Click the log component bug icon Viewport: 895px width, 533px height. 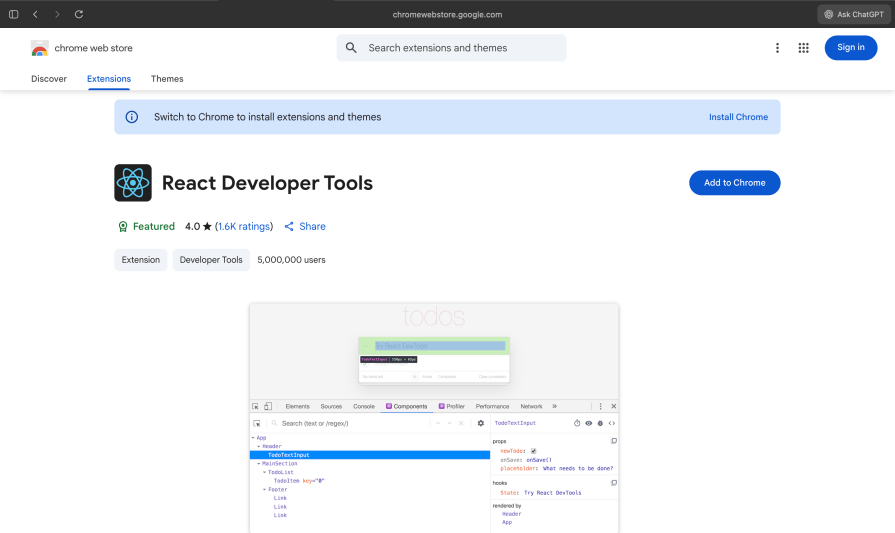tap(600, 423)
